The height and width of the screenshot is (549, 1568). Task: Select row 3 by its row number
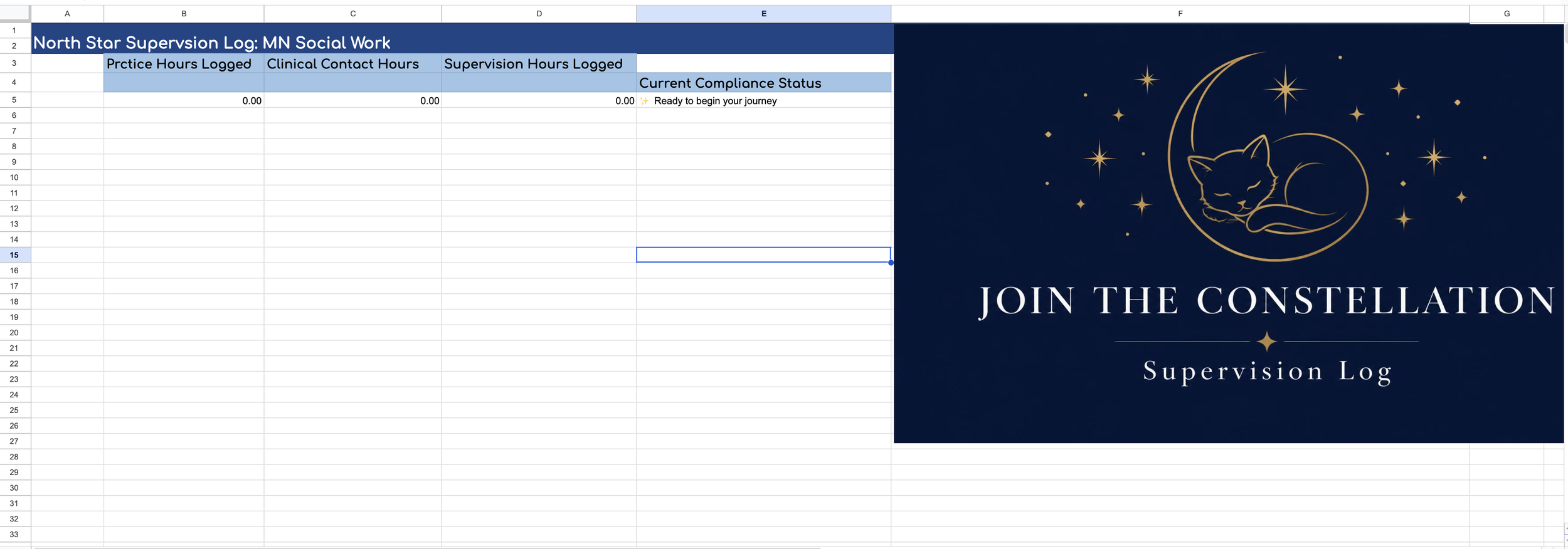pyautogui.click(x=14, y=63)
